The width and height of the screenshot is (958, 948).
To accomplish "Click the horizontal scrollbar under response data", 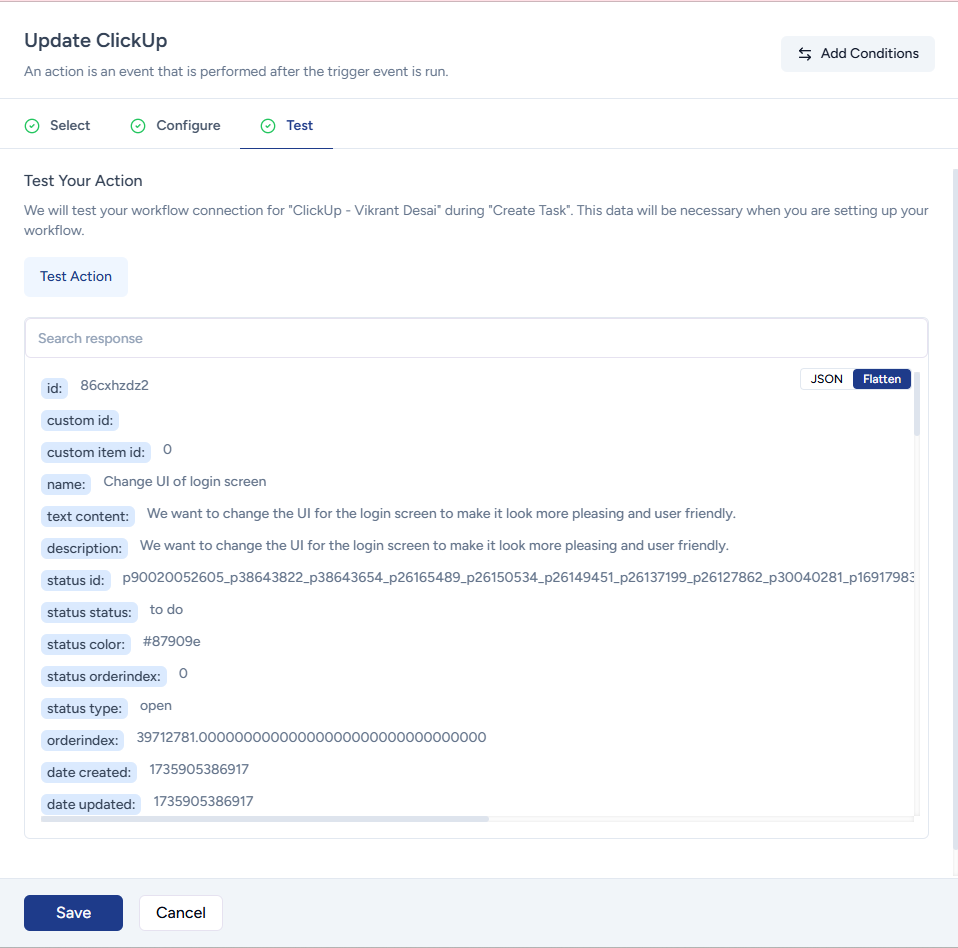I will coord(265,818).
